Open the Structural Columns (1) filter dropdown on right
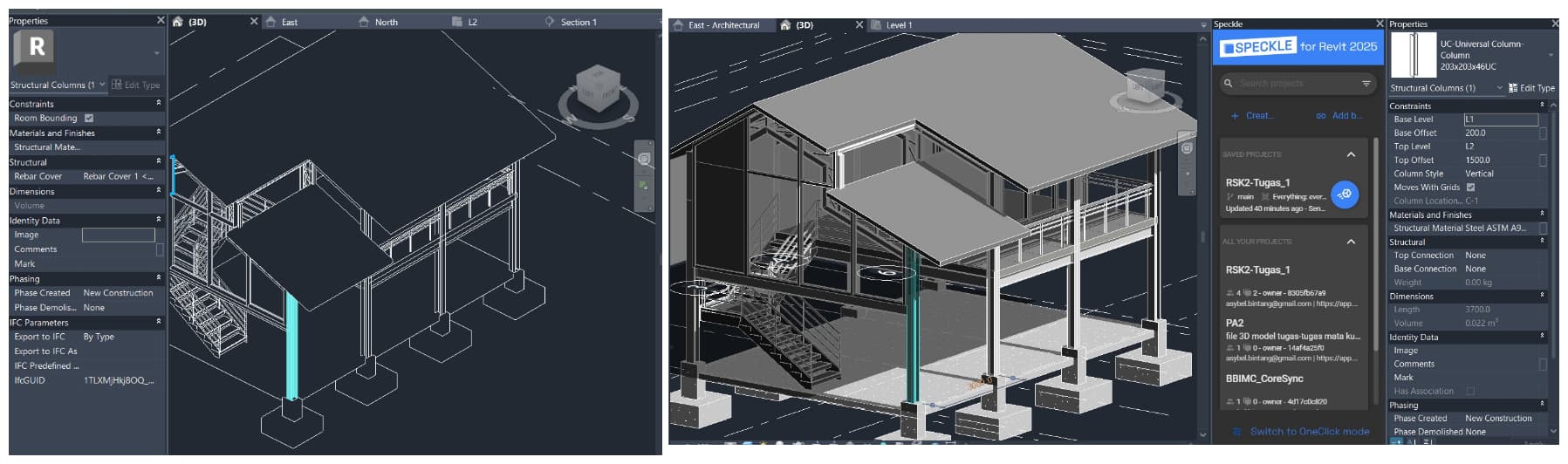 coord(1499,88)
